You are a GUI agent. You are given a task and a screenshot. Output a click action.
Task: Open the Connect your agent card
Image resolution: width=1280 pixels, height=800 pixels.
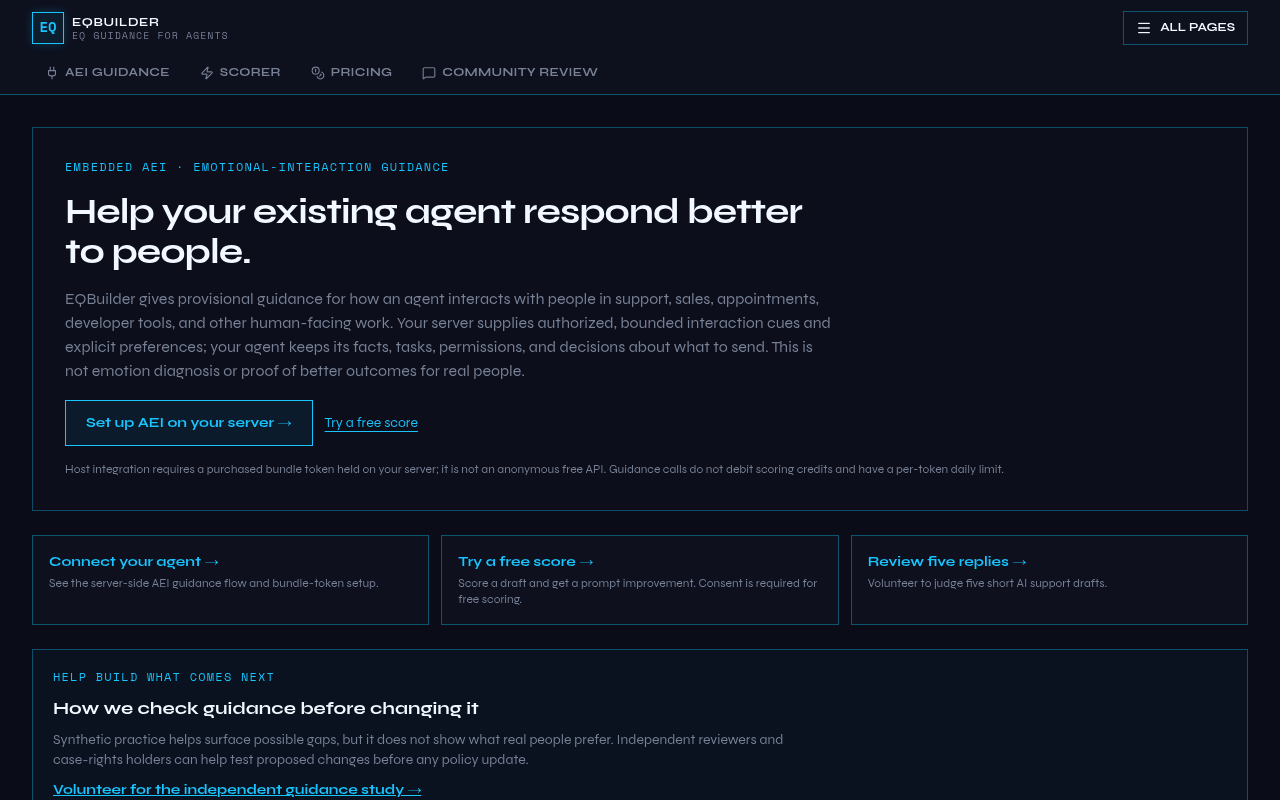pyautogui.click(x=230, y=580)
